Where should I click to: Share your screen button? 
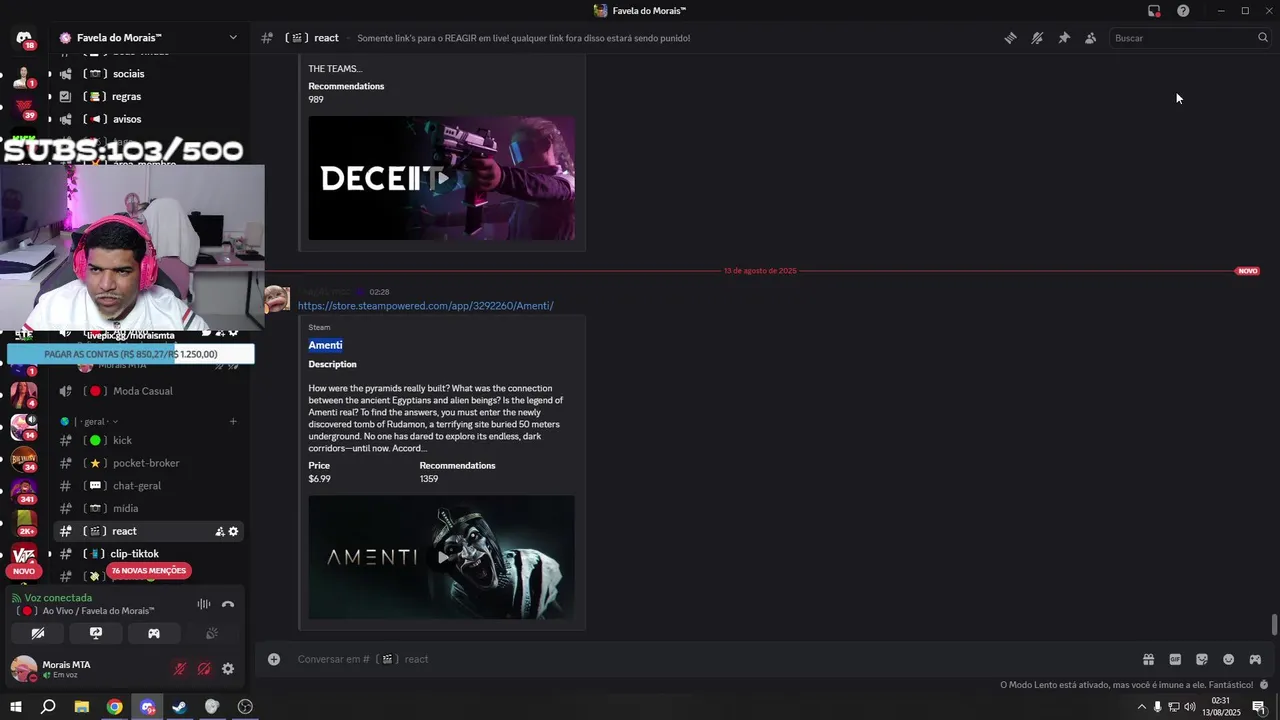(x=96, y=633)
